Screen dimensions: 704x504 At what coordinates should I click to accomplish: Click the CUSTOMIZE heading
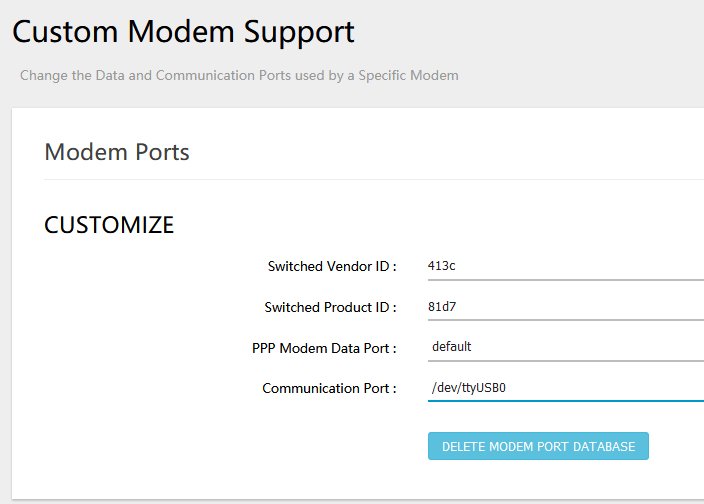pos(109,224)
